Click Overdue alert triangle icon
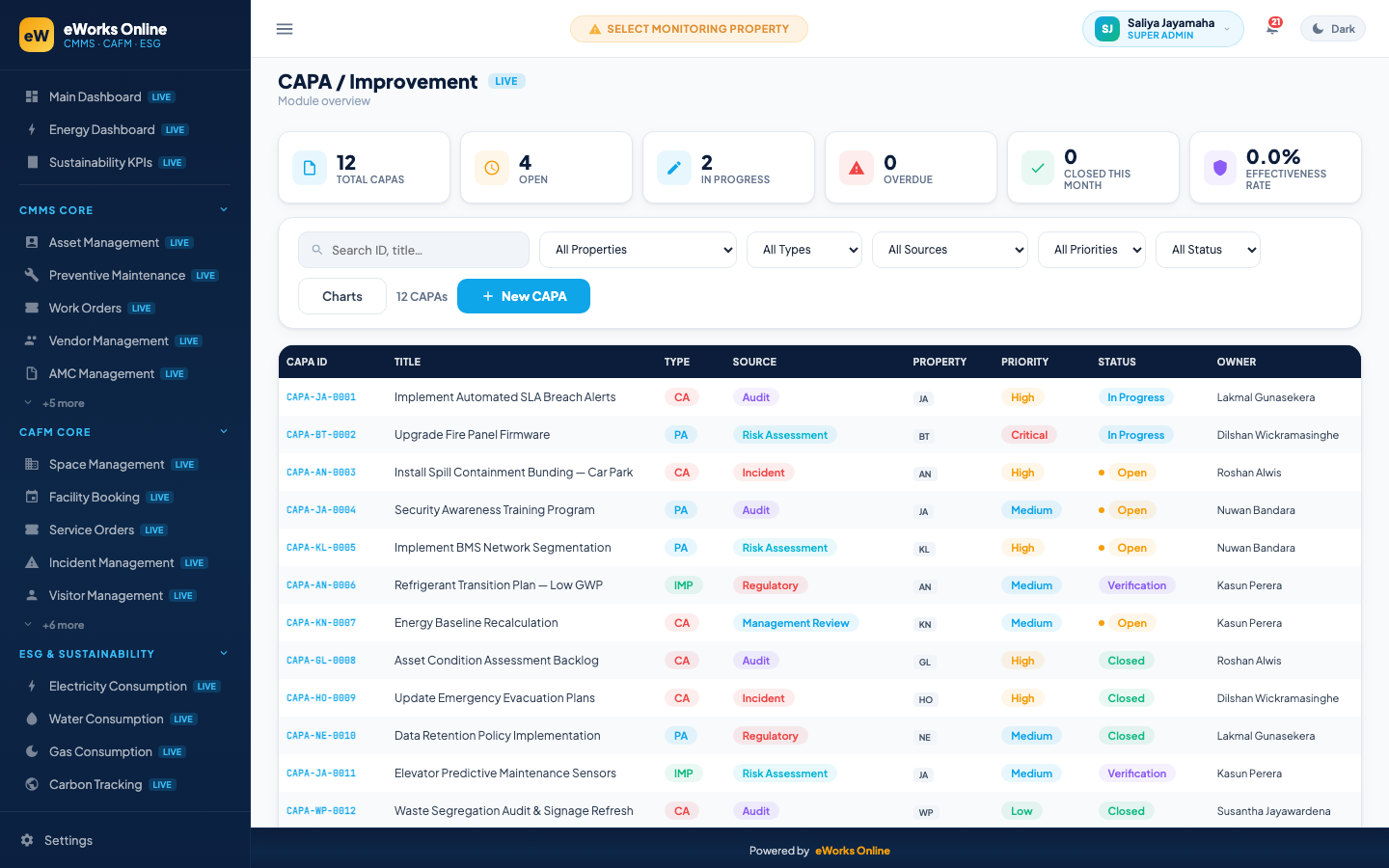This screenshot has width=1389, height=868. pyautogui.click(x=857, y=168)
